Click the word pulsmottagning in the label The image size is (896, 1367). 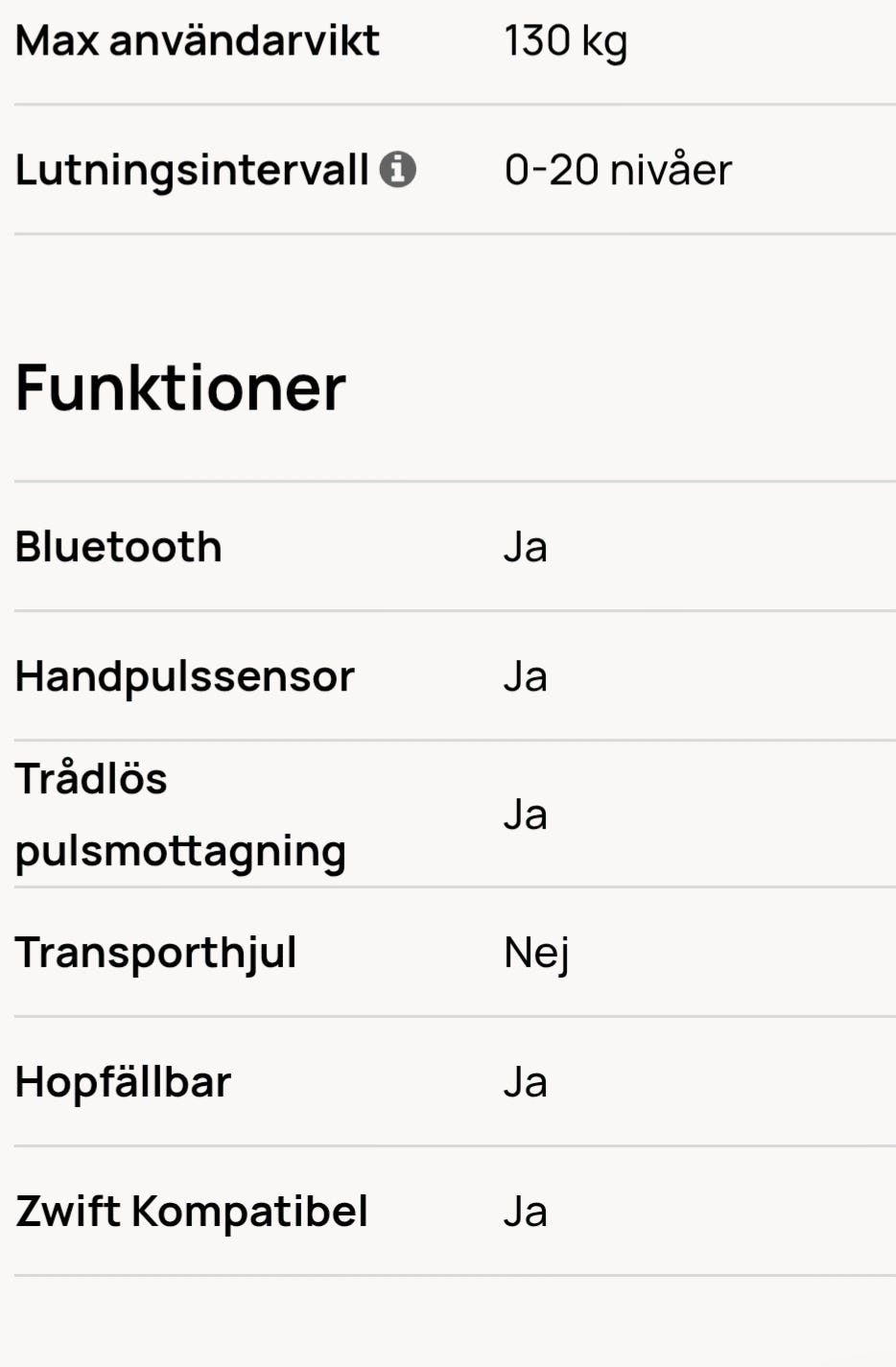click(x=180, y=852)
